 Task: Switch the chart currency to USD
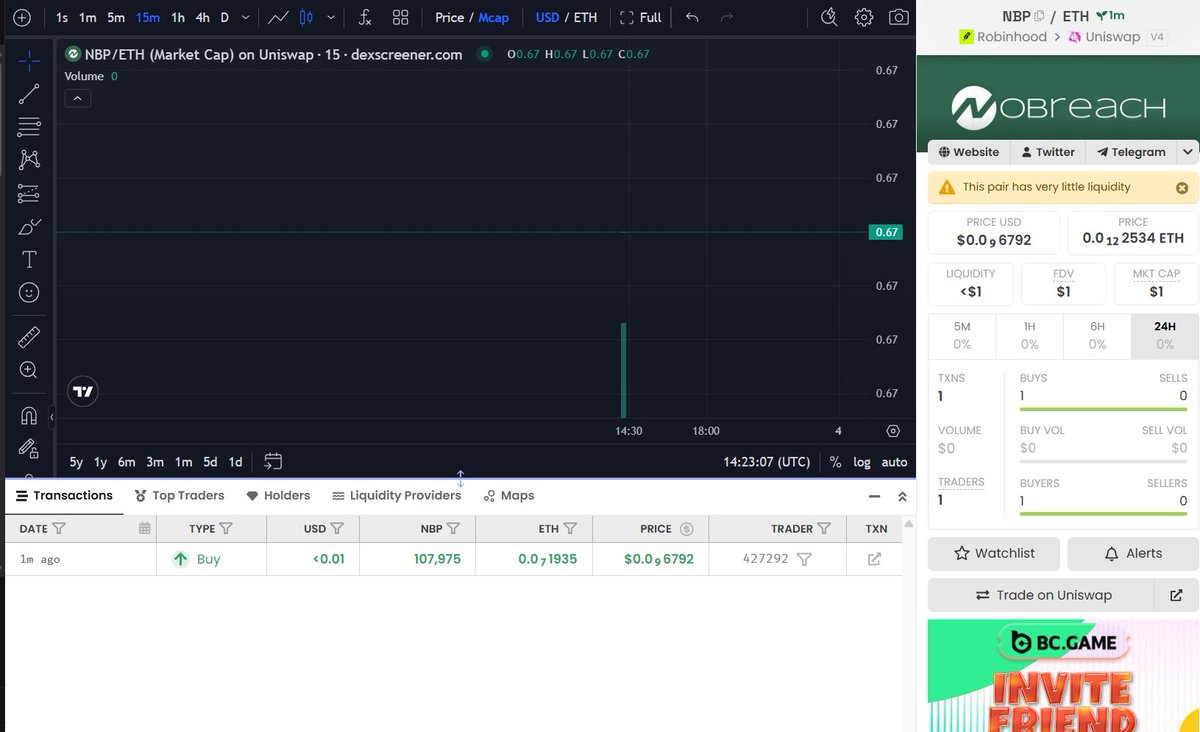coord(547,17)
